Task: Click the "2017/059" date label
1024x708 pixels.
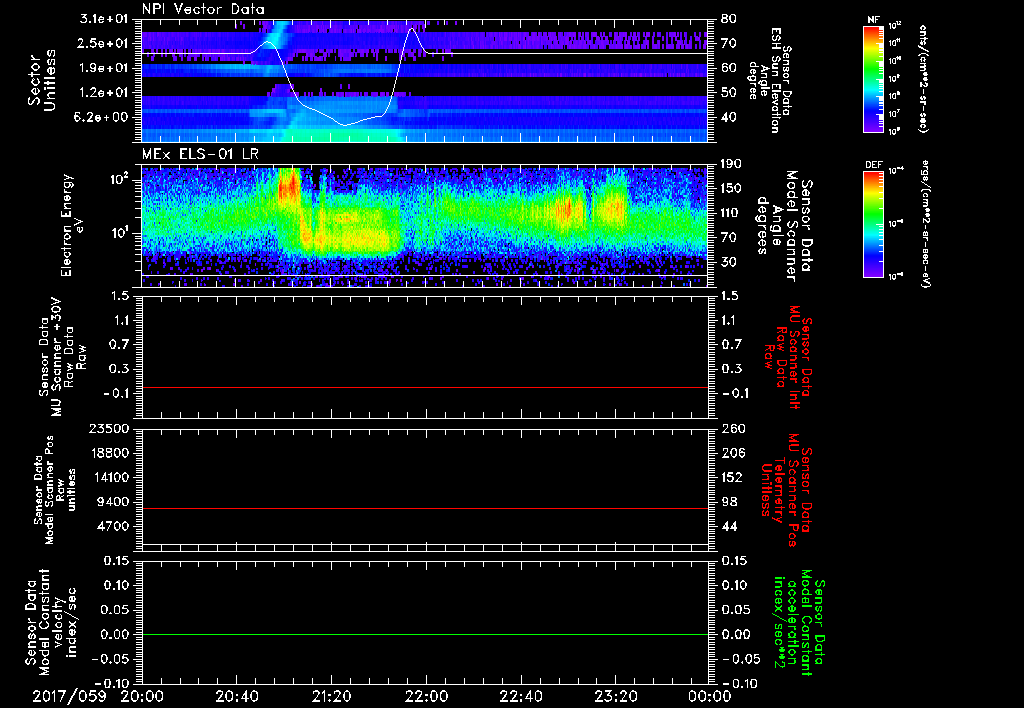Action: pos(69,696)
